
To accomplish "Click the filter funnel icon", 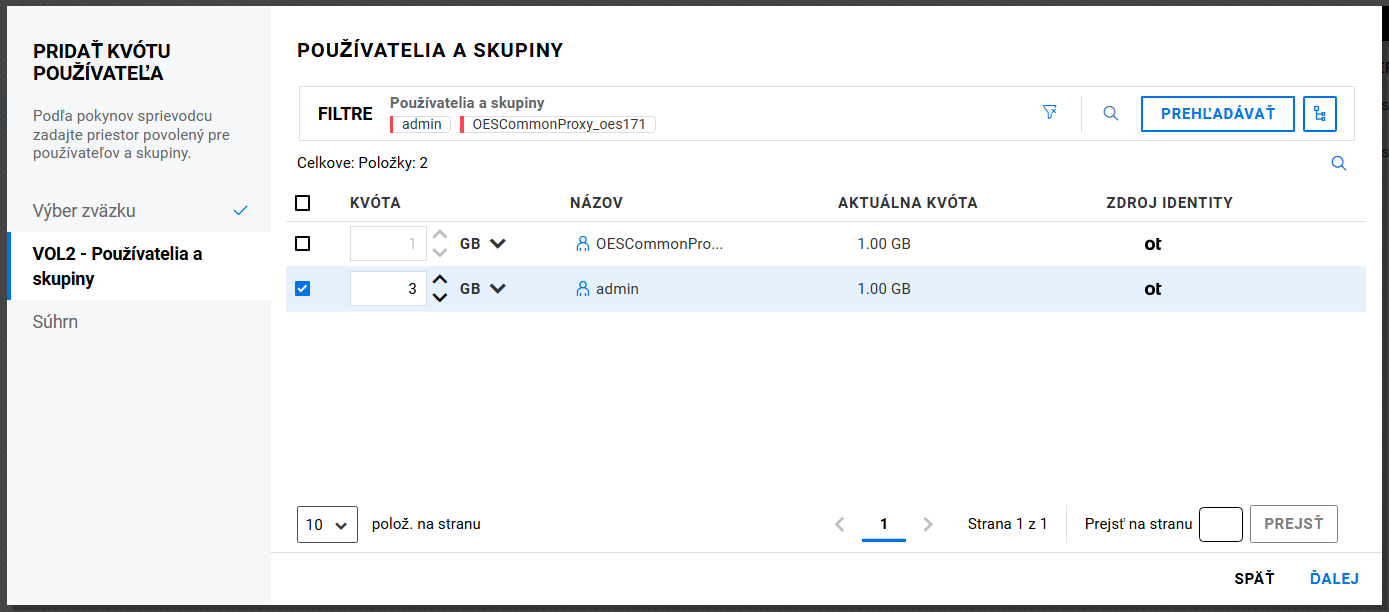I will [x=1049, y=113].
